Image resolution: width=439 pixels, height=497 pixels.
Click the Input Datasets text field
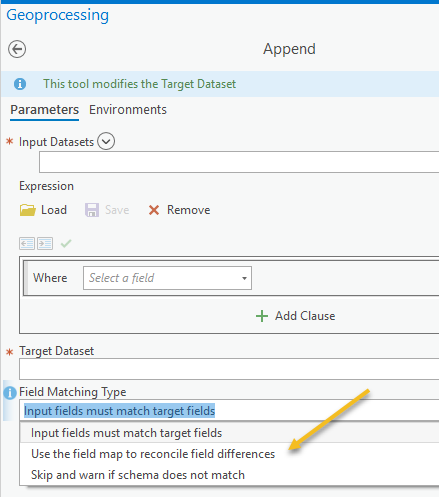(x=239, y=162)
